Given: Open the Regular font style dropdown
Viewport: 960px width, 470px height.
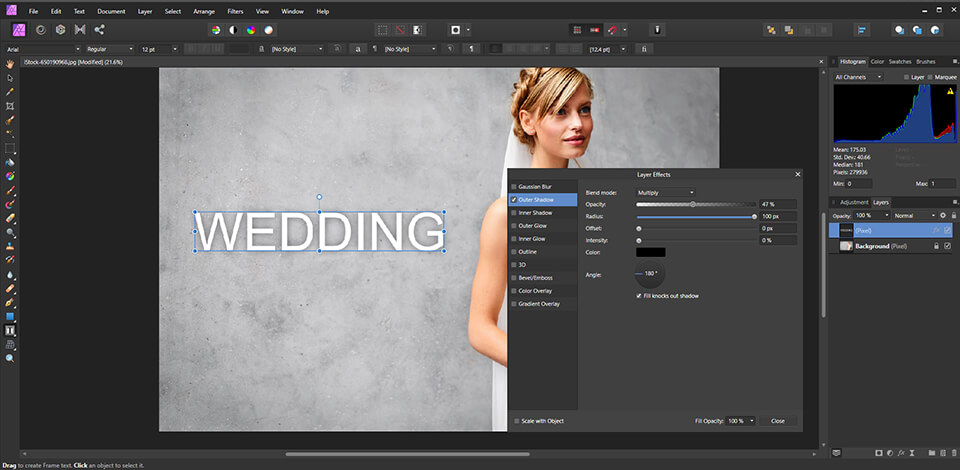Looking at the screenshot, I should pos(110,49).
